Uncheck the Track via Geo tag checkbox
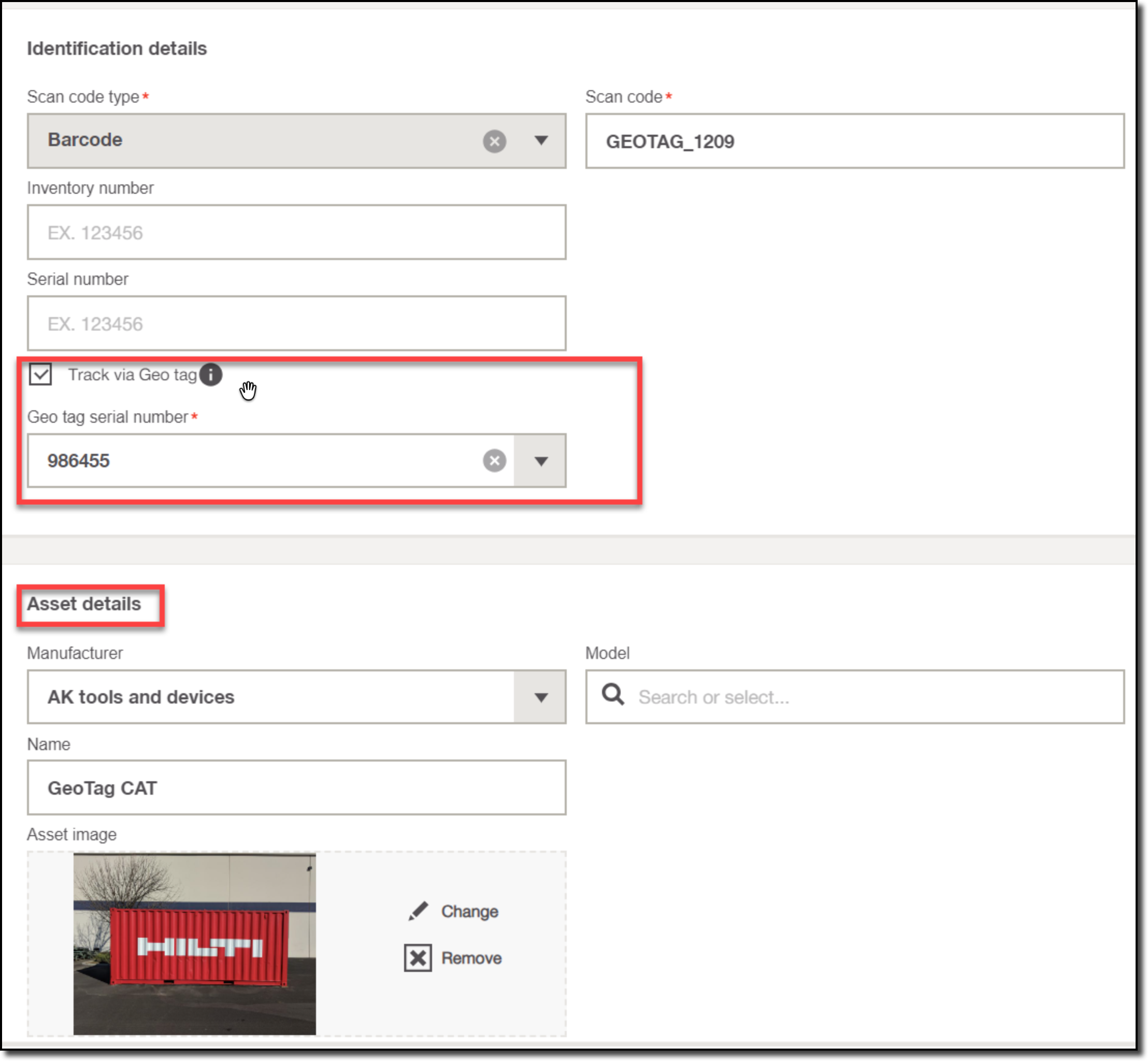Screen dimensions: 1148x1061 [41, 375]
